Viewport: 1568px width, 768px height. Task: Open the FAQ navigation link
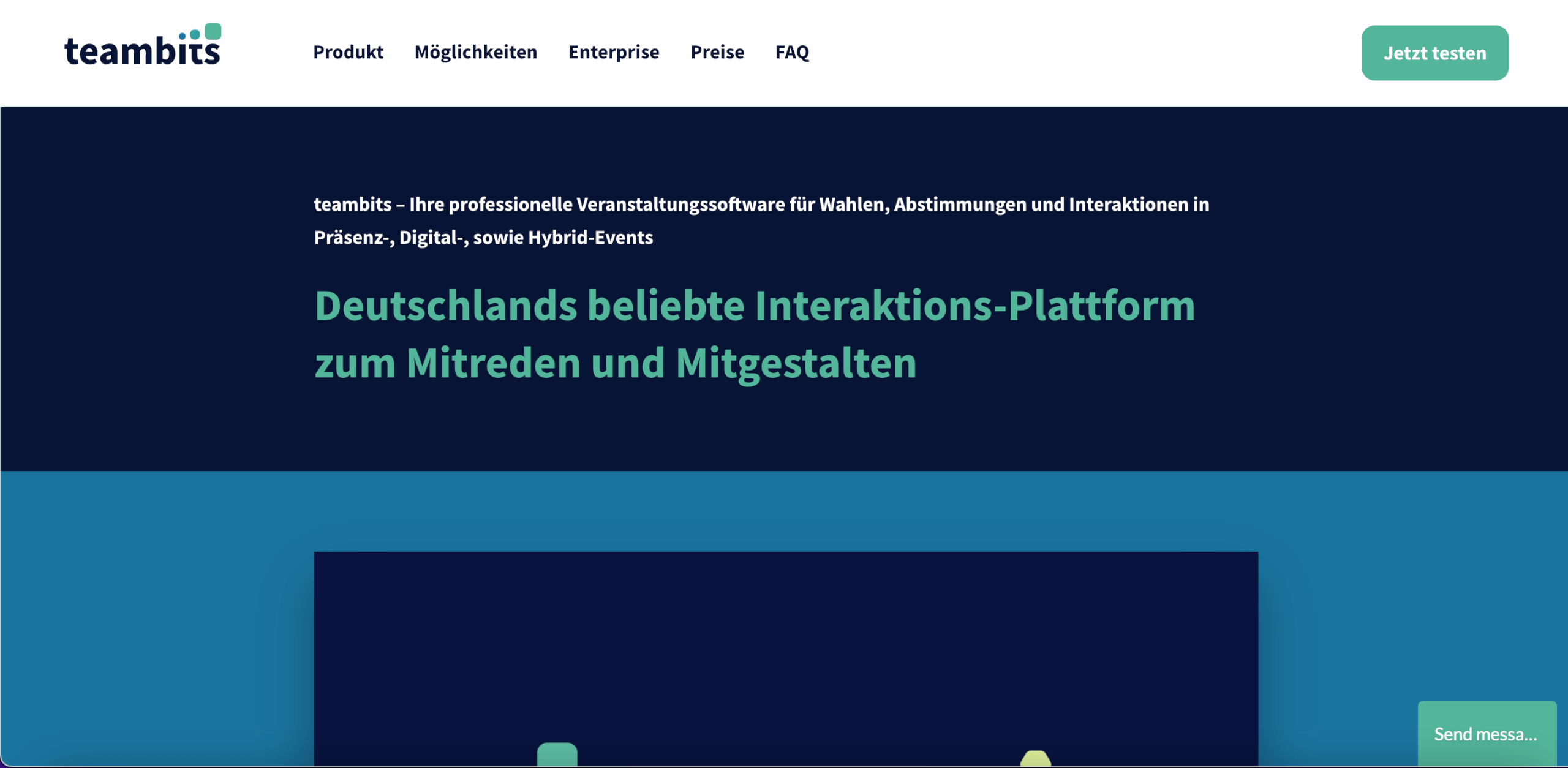(792, 52)
